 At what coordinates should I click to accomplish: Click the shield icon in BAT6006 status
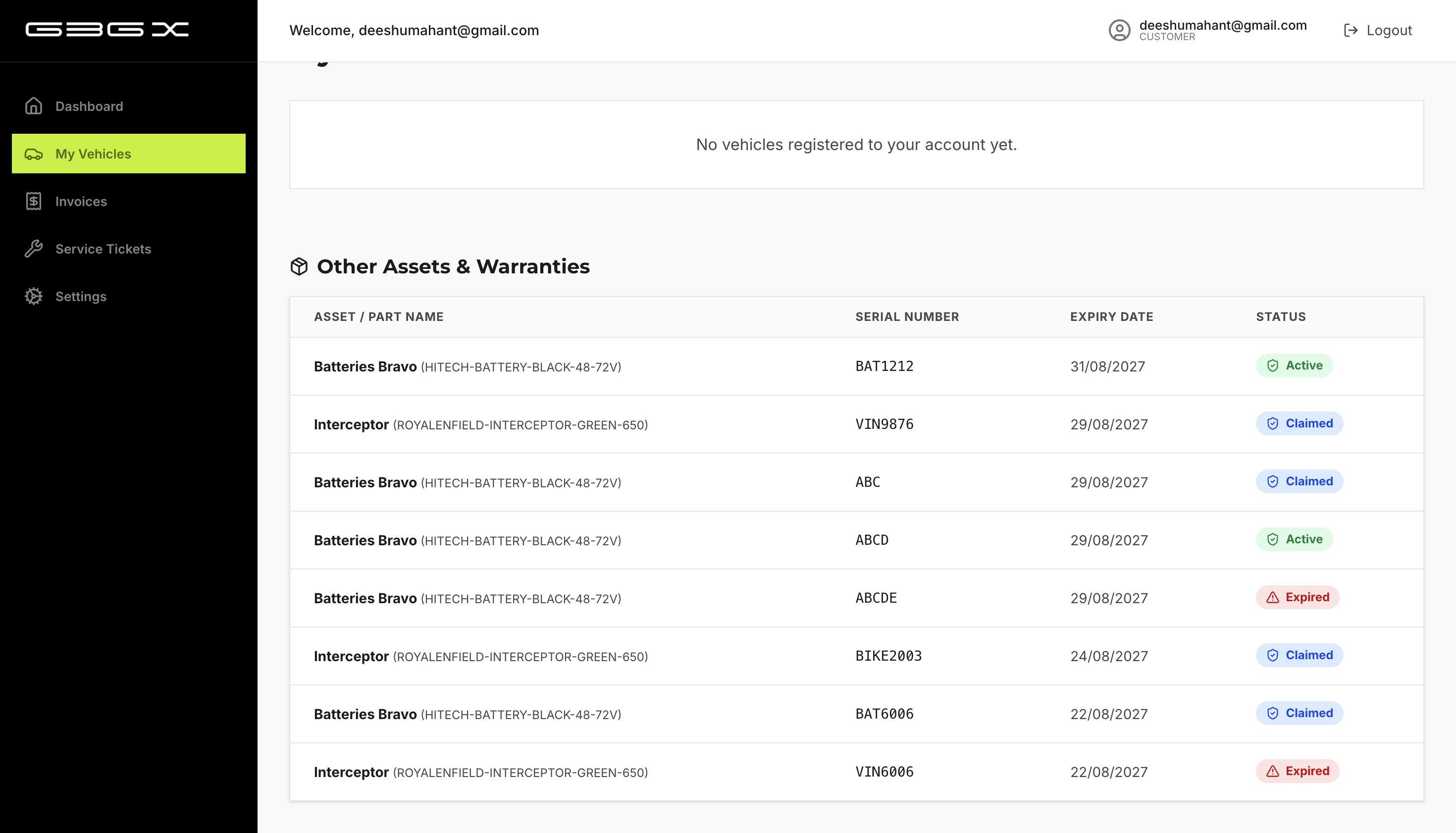(1273, 713)
